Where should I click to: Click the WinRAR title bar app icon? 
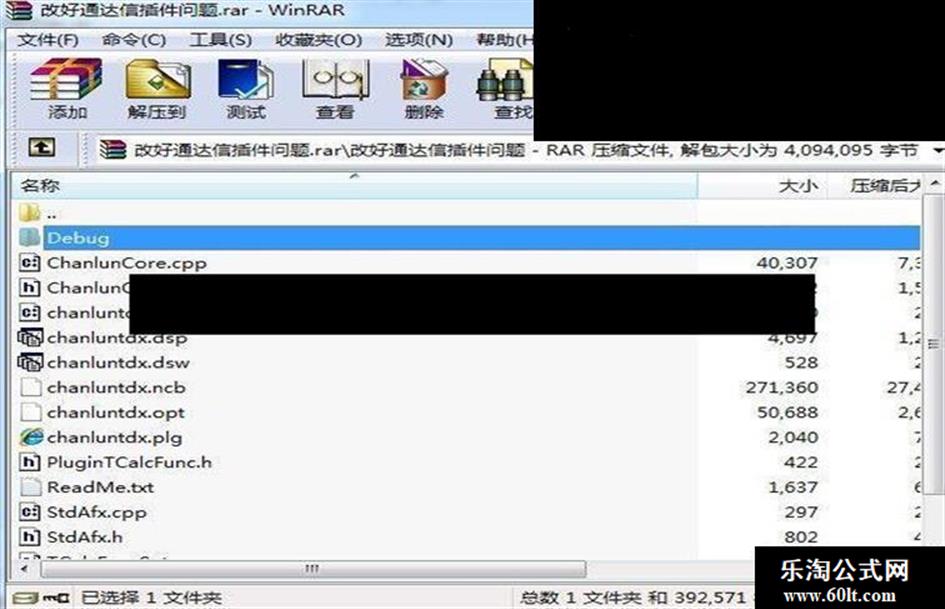[x=18, y=10]
